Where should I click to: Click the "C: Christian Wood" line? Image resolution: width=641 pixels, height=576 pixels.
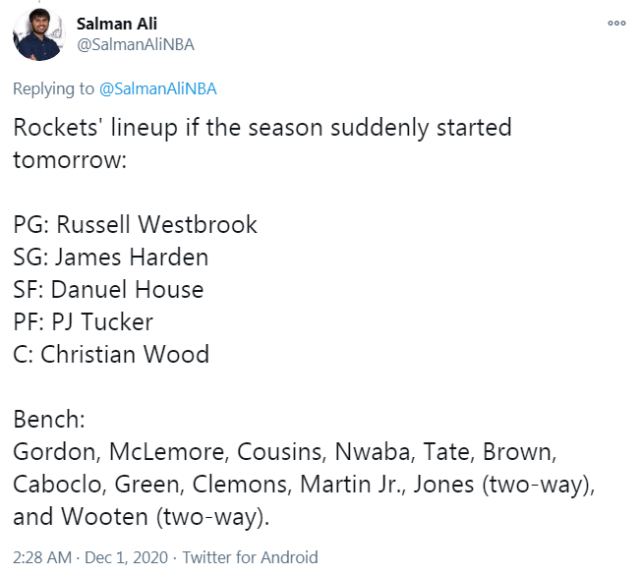(111, 354)
